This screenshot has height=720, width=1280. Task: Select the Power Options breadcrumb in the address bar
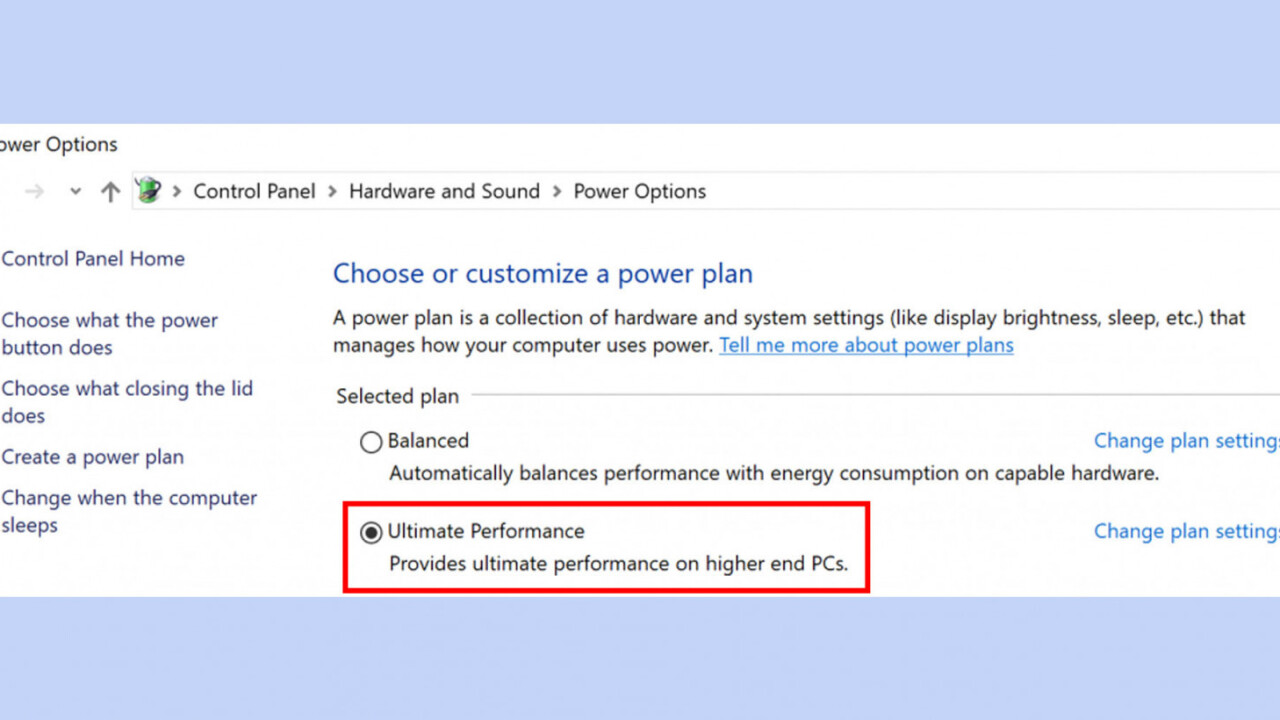pos(639,192)
